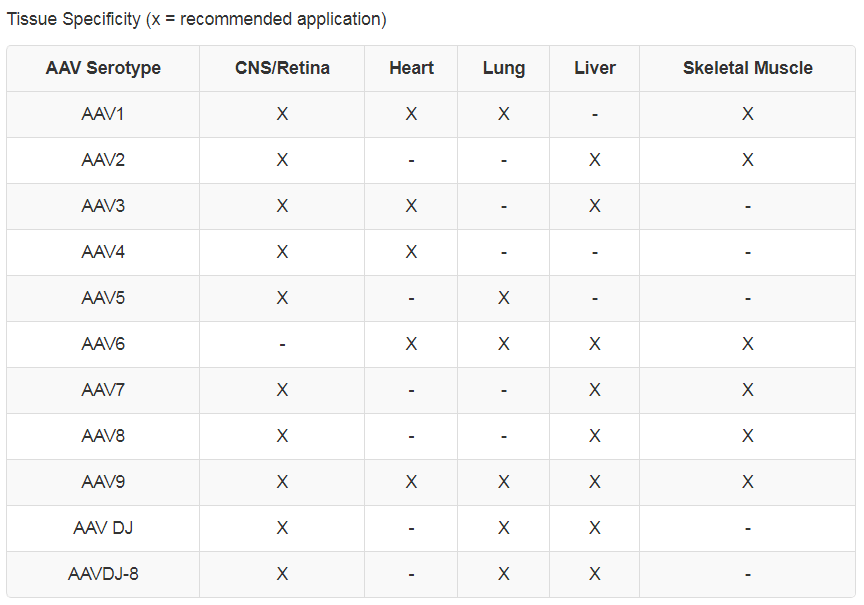Image resolution: width=864 pixels, height=605 pixels.
Task: Click the Lung column header
Action: click(x=504, y=68)
